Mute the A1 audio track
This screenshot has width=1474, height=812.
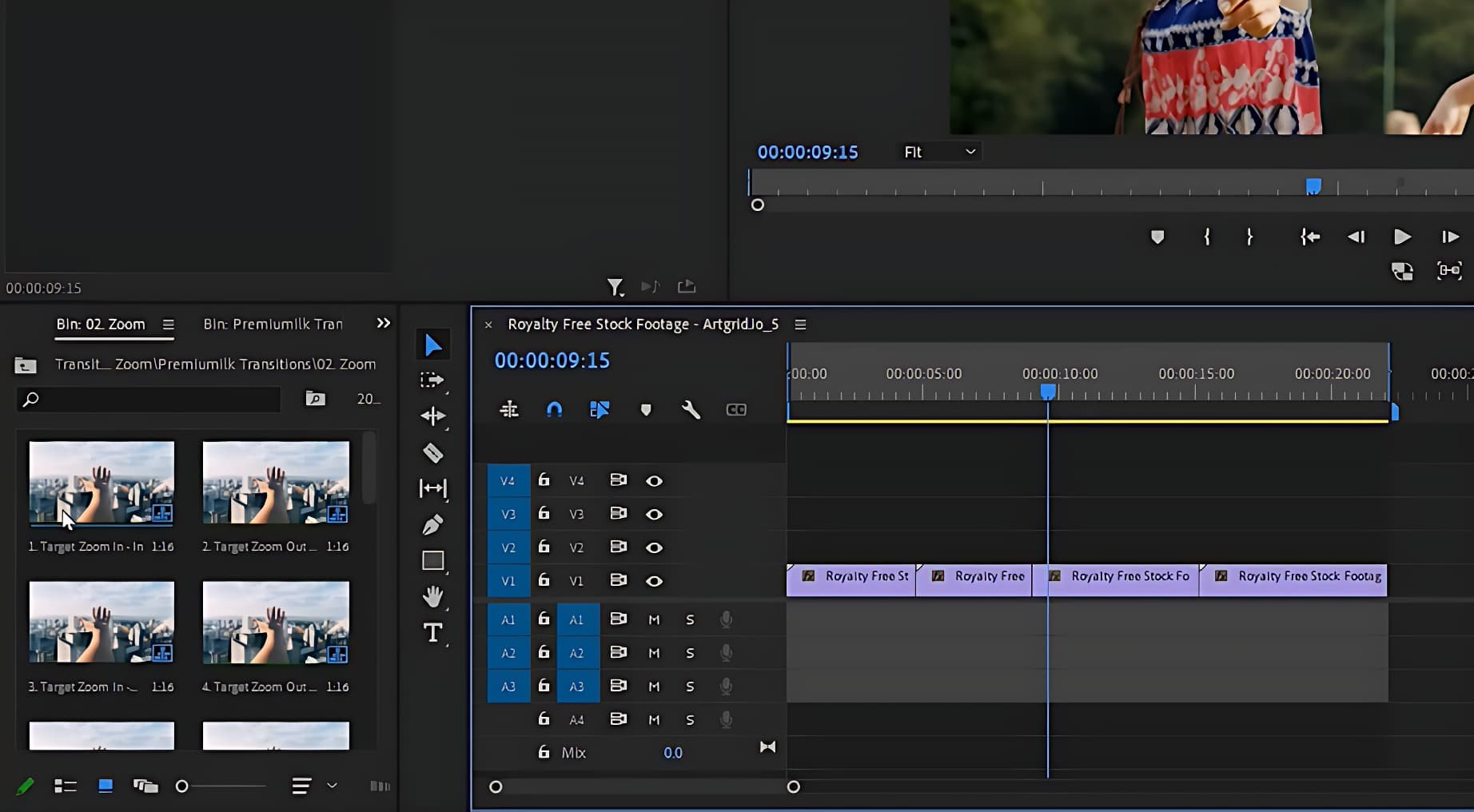click(654, 619)
